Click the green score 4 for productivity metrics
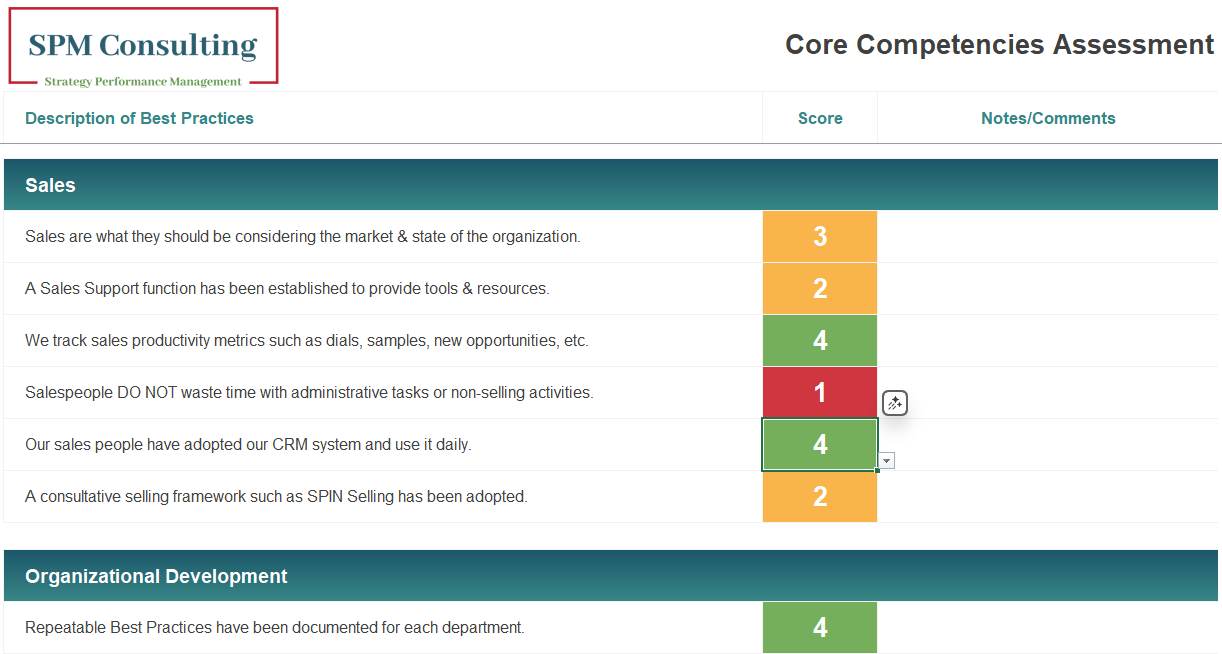 pyautogui.click(x=820, y=340)
